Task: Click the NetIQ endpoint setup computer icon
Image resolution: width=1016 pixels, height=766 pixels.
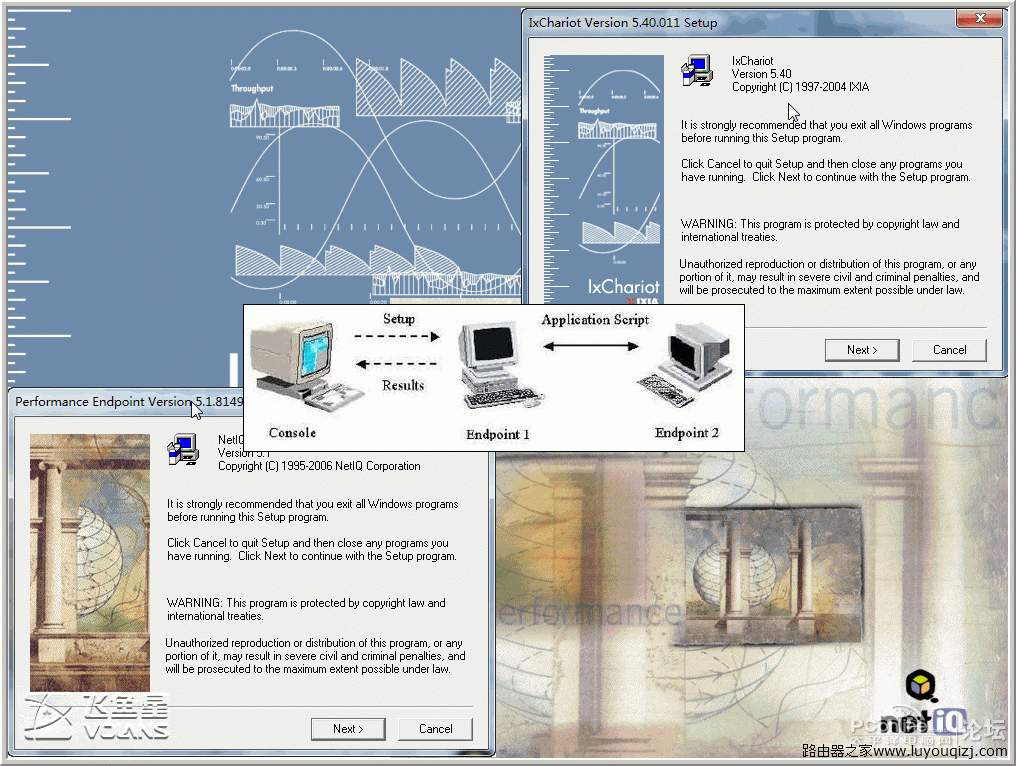Action: click(x=183, y=449)
